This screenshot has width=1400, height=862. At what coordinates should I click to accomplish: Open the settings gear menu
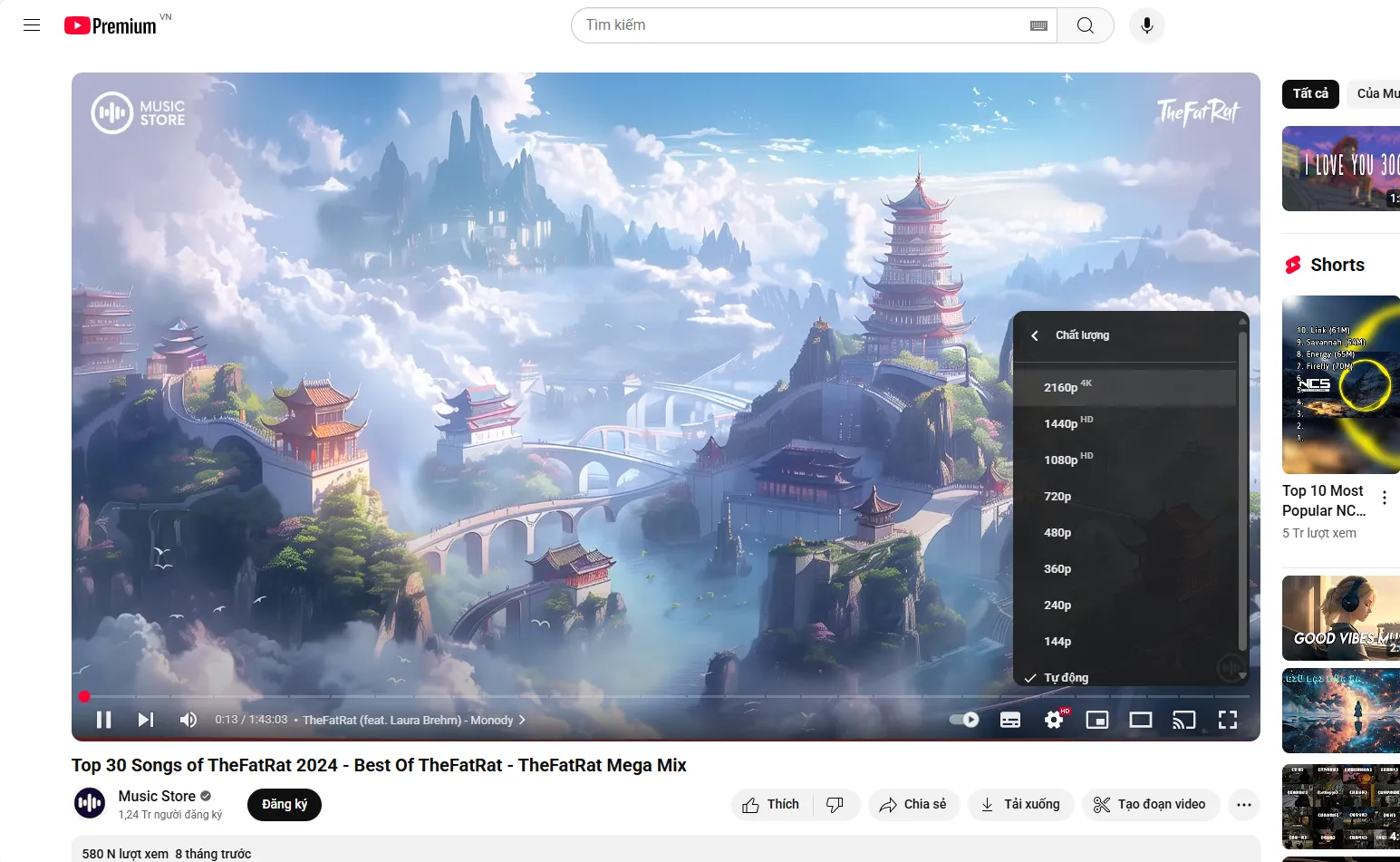pos(1053,719)
